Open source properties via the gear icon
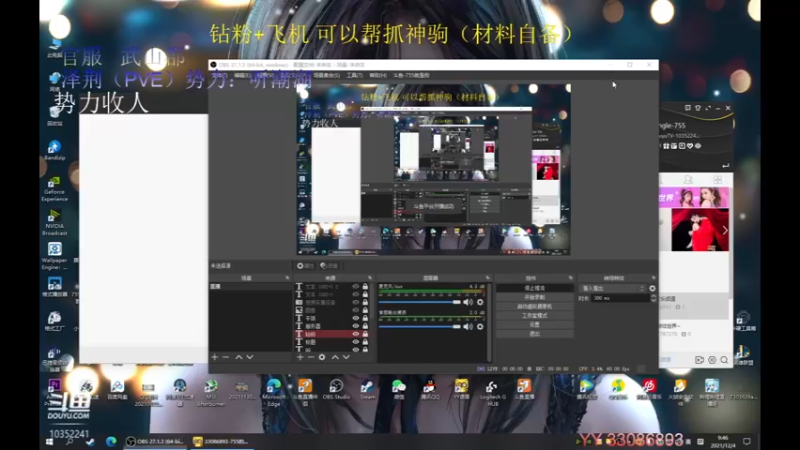 (x=322, y=357)
